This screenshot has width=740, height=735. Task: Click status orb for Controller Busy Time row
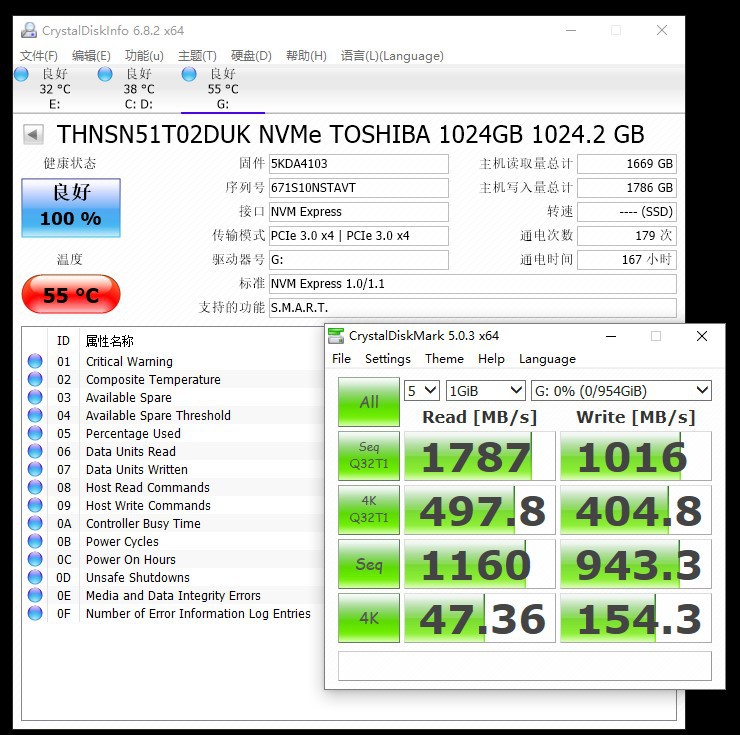pos(35,523)
